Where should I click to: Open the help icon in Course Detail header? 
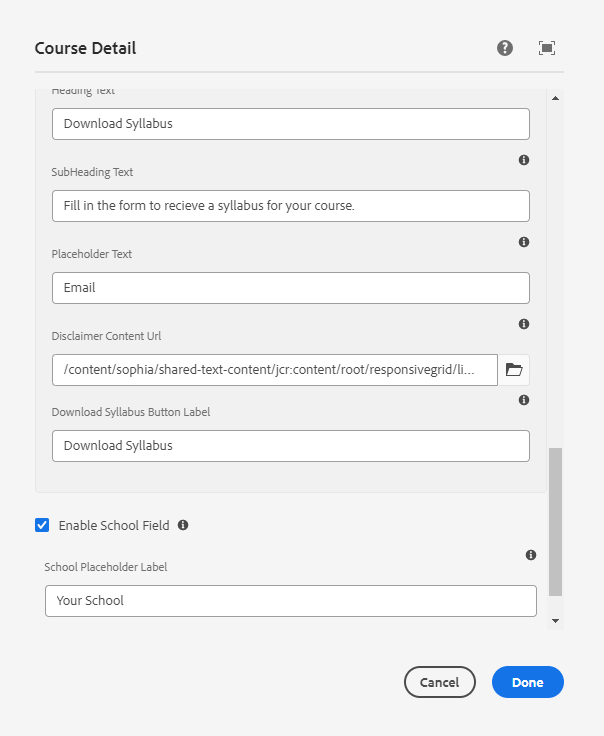[505, 48]
